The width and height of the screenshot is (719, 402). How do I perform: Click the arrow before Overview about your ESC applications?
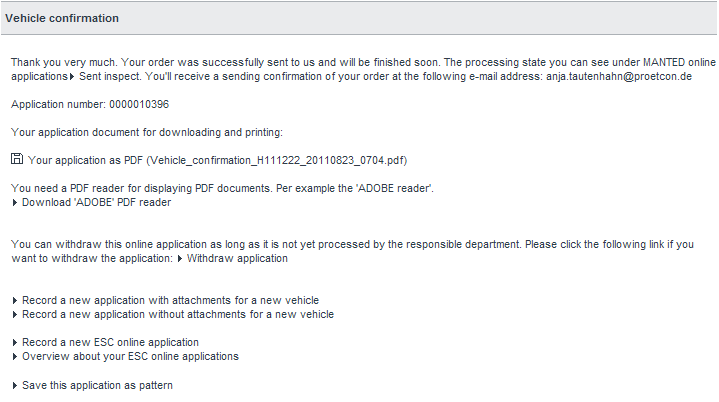(15, 357)
